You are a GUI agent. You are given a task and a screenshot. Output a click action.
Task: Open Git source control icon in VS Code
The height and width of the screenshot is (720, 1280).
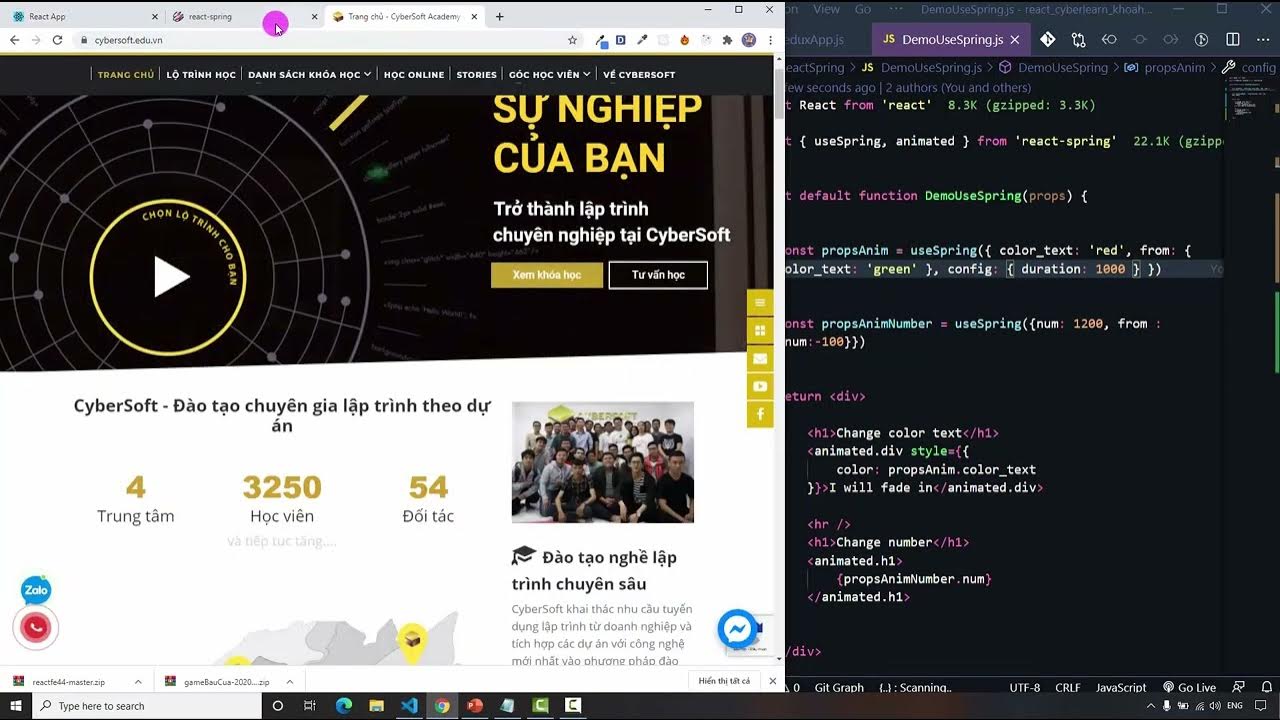tap(1047, 39)
